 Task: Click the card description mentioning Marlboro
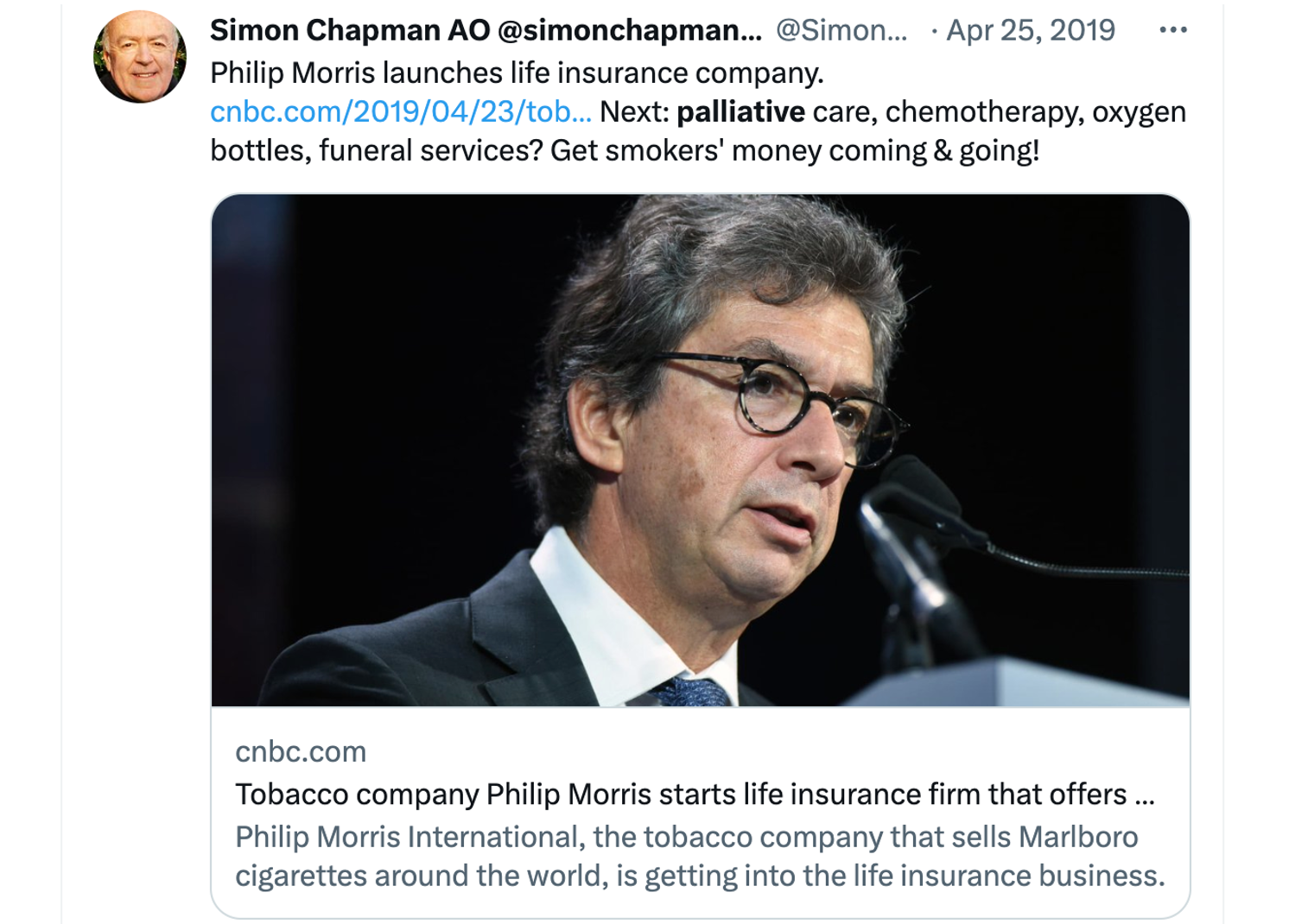699,856
